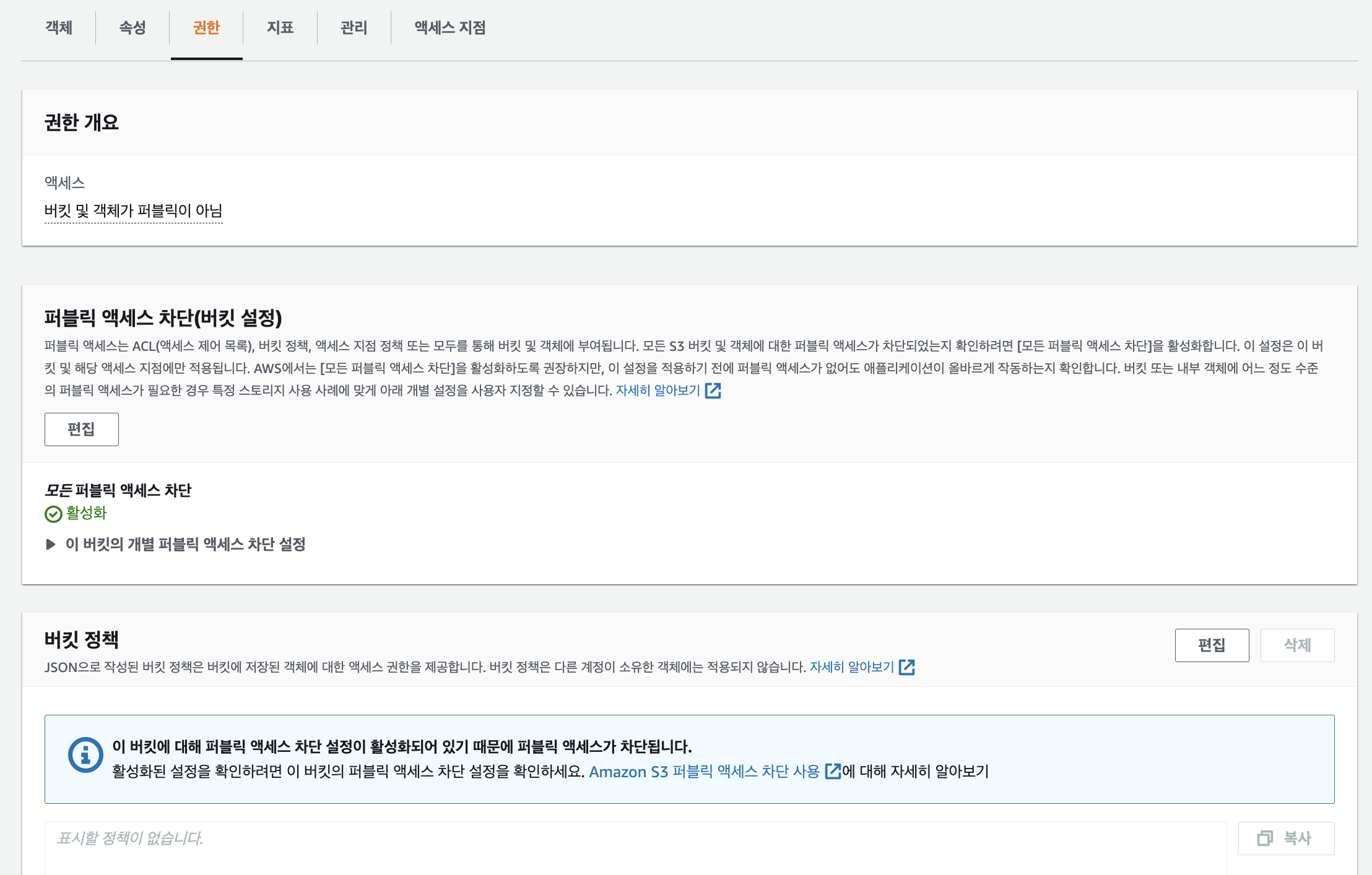This screenshot has height=875, width=1372.
Task: Click the blue info icon in alert
Action: pyautogui.click(x=85, y=754)
